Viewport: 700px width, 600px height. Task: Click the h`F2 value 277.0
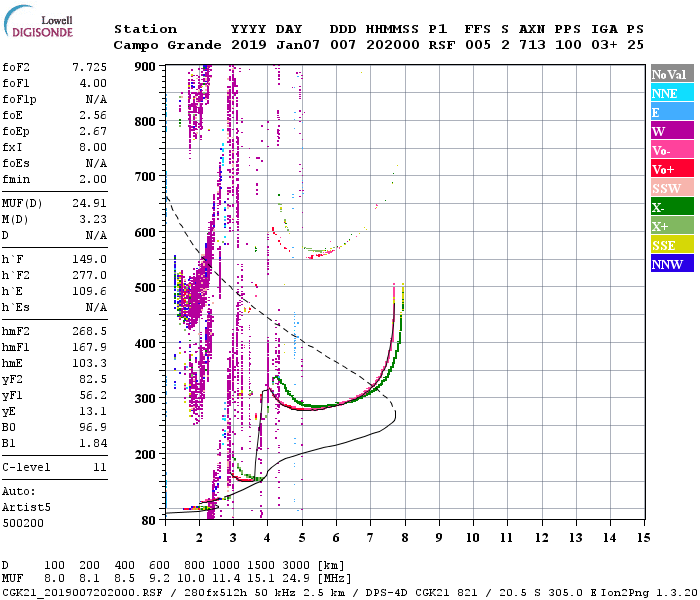[x=89, y=275]
